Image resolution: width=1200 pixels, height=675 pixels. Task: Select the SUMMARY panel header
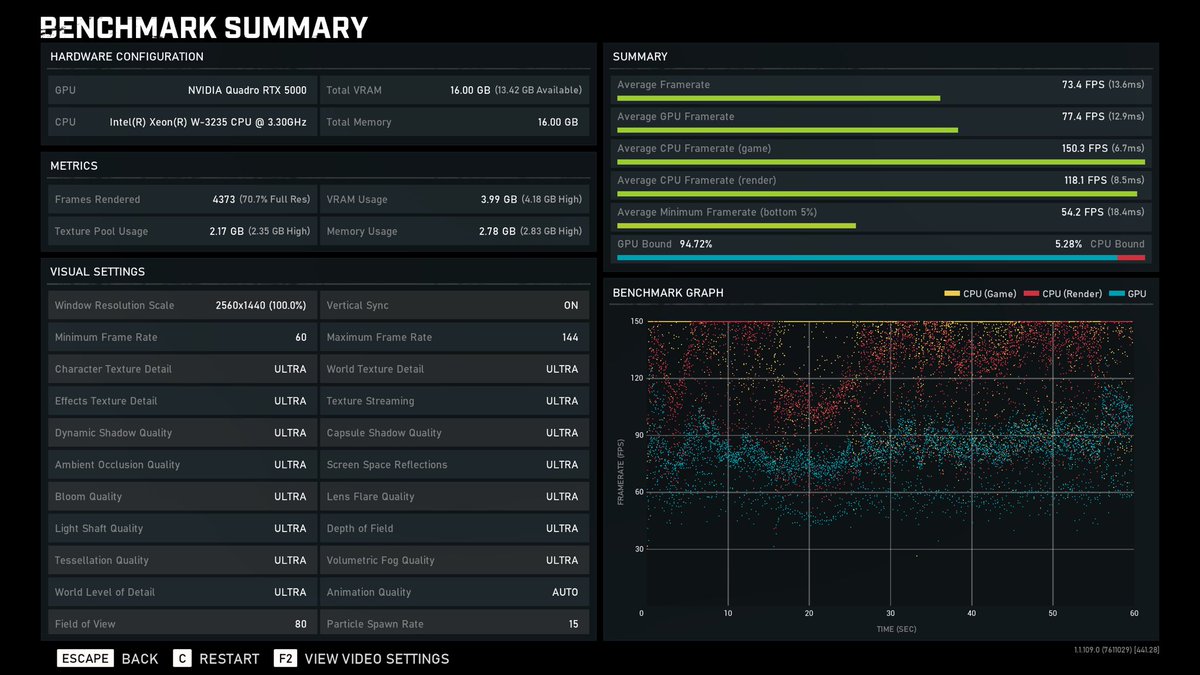tap(640, 56)
